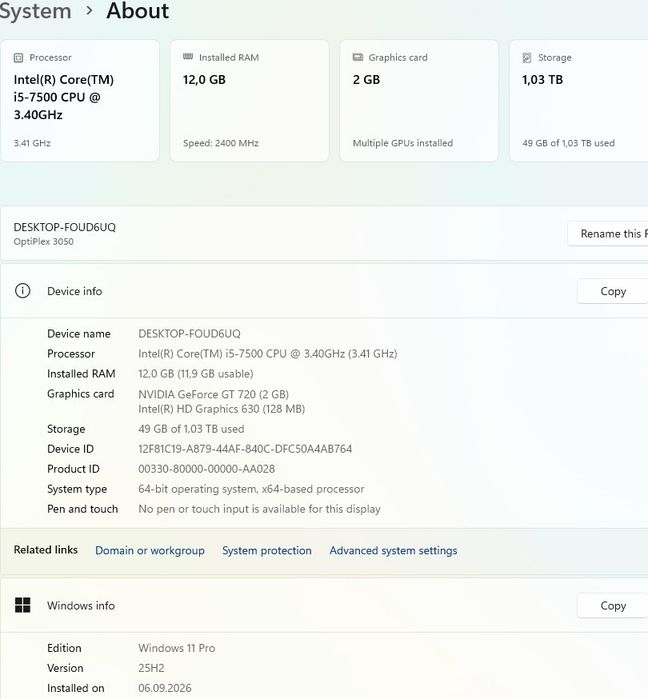Click the 'OptiPlex 3050' model text
648x699 pixels.
coord(44,242)
